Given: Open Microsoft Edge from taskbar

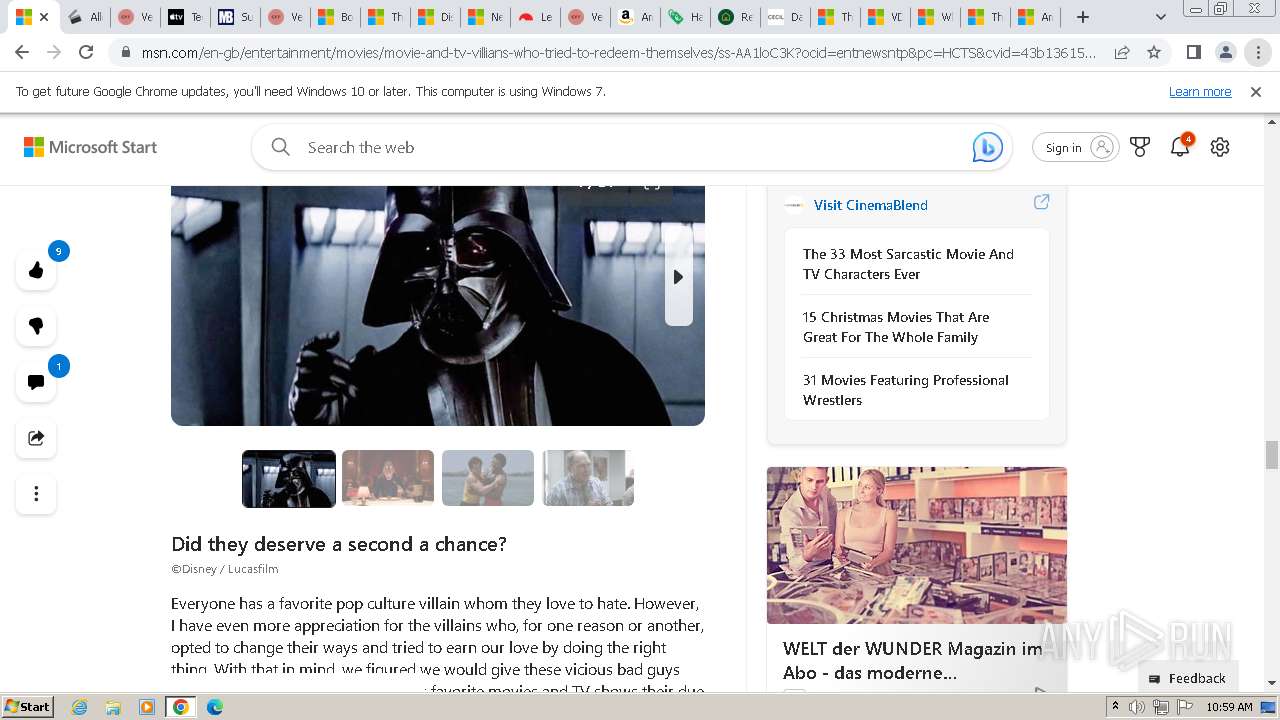Looking at the screenshot, I should click(215, 707).
